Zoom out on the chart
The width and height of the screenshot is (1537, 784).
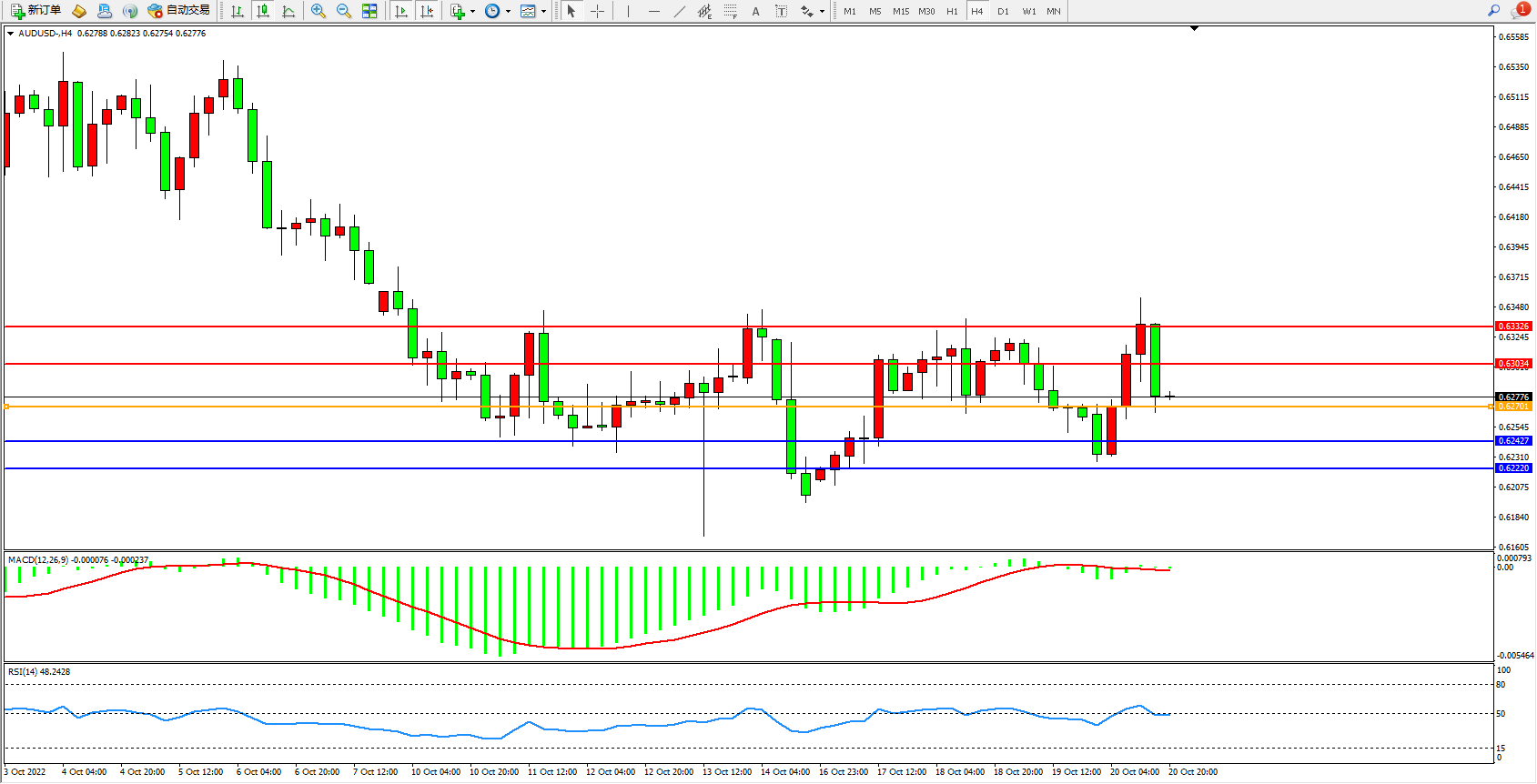point(344,11)
